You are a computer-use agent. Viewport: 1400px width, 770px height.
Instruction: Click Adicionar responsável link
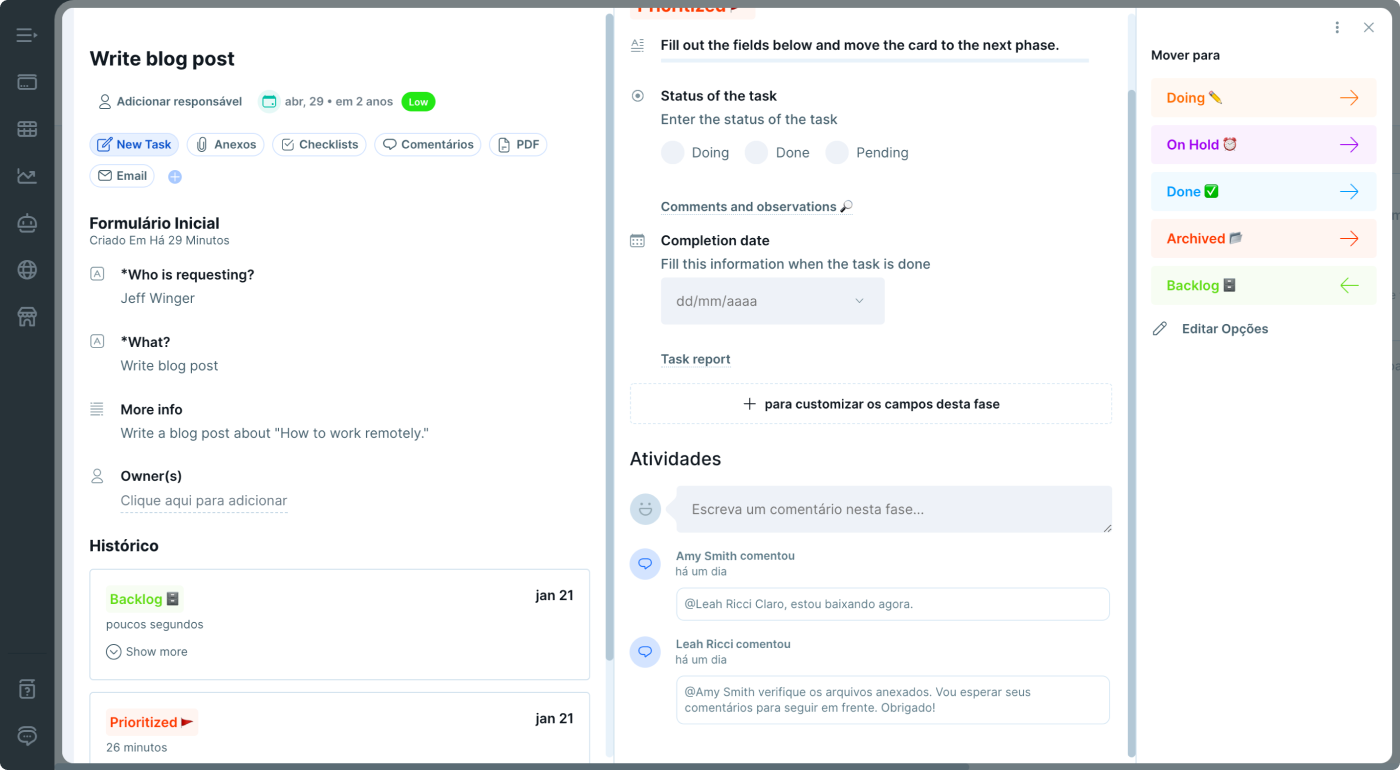tap(170, 102)
